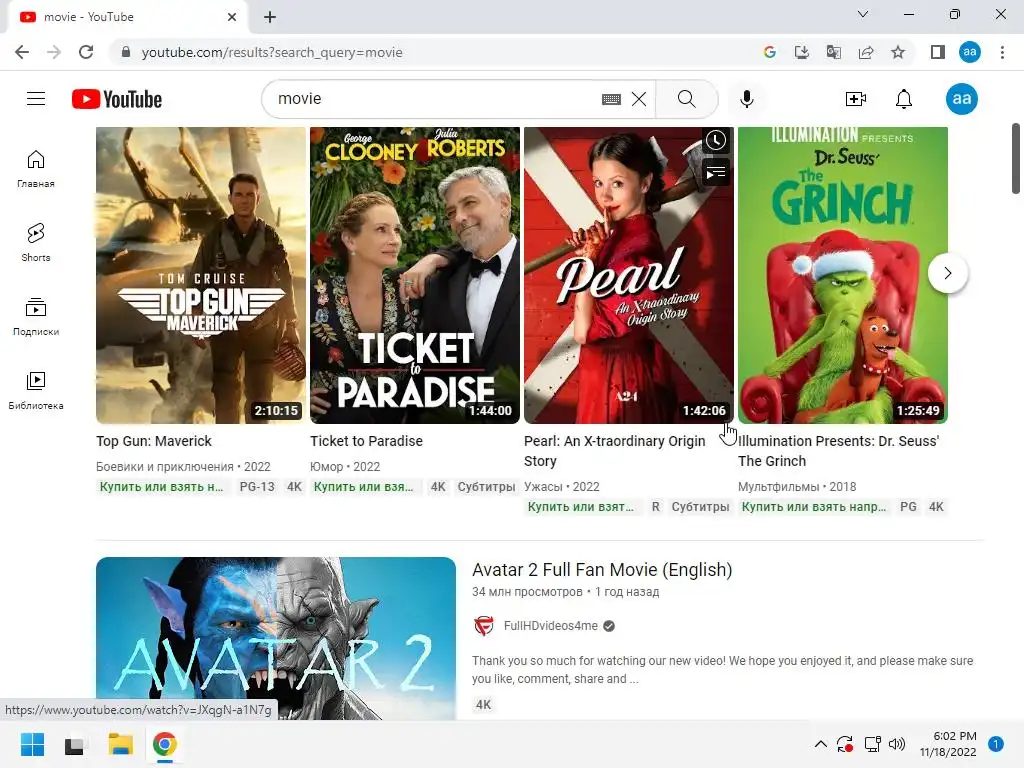Viewport: 1024px width, 768px height.
Task: Translate this page icon in address bar
Action: click(x=833, y=52)
